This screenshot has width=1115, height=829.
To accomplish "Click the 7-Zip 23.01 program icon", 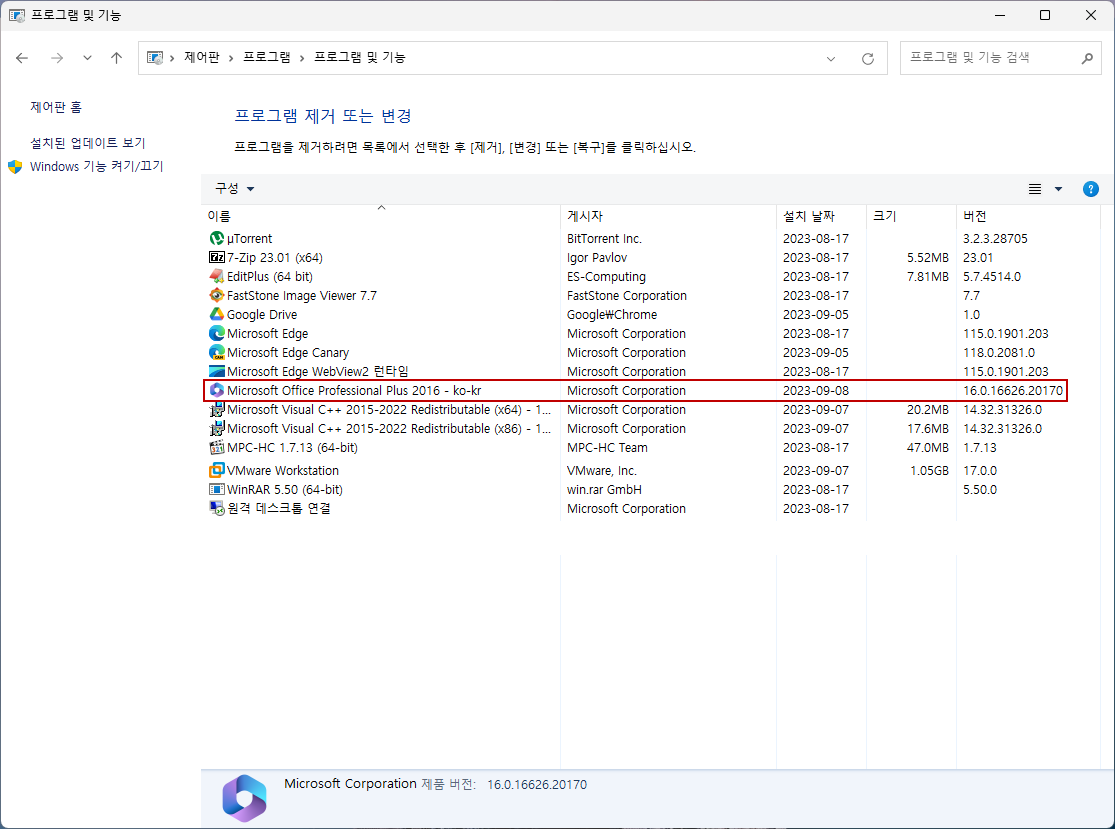I will point(217,257).
